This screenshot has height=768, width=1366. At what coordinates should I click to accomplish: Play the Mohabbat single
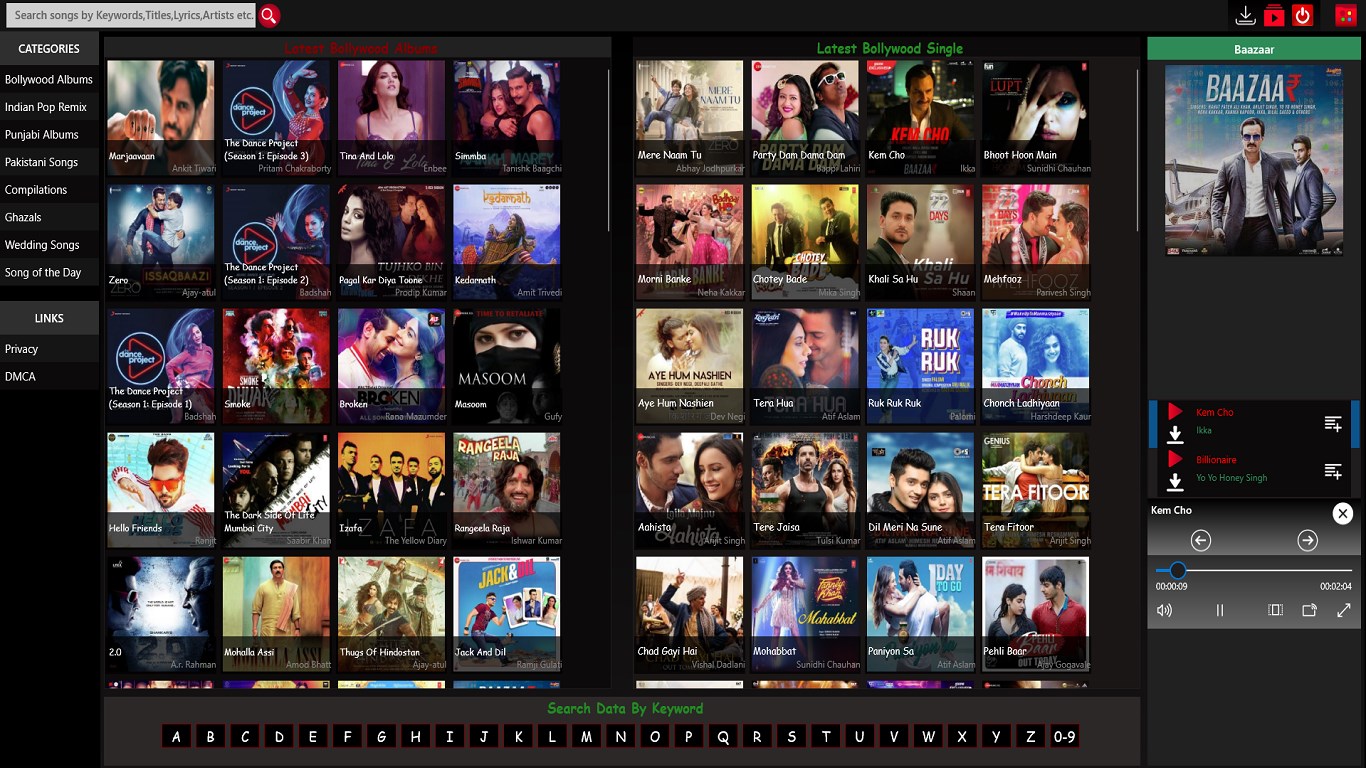tap(805, 614)
